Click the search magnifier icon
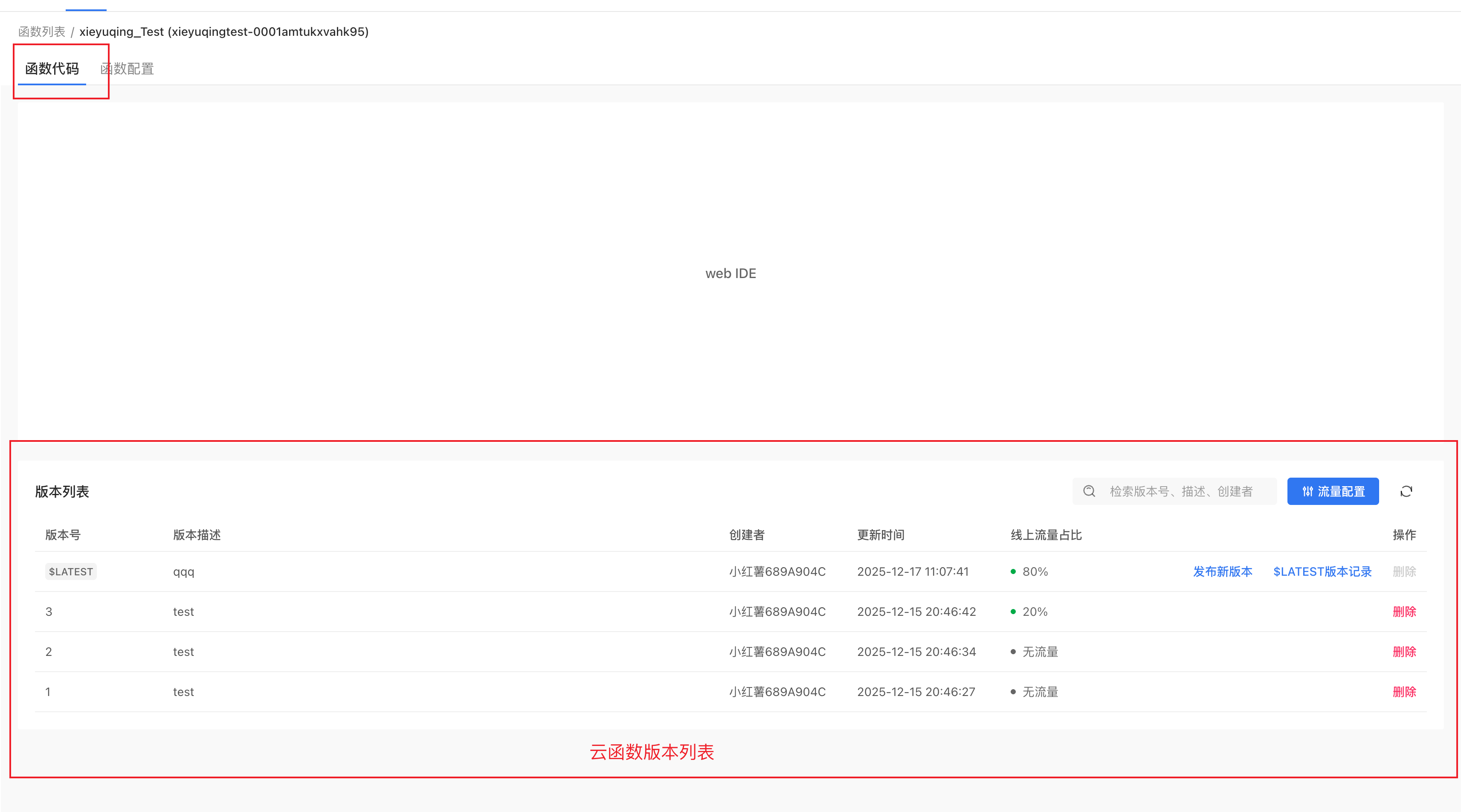This screenshot has width=1461, height=812. [x=1089, y=491]
